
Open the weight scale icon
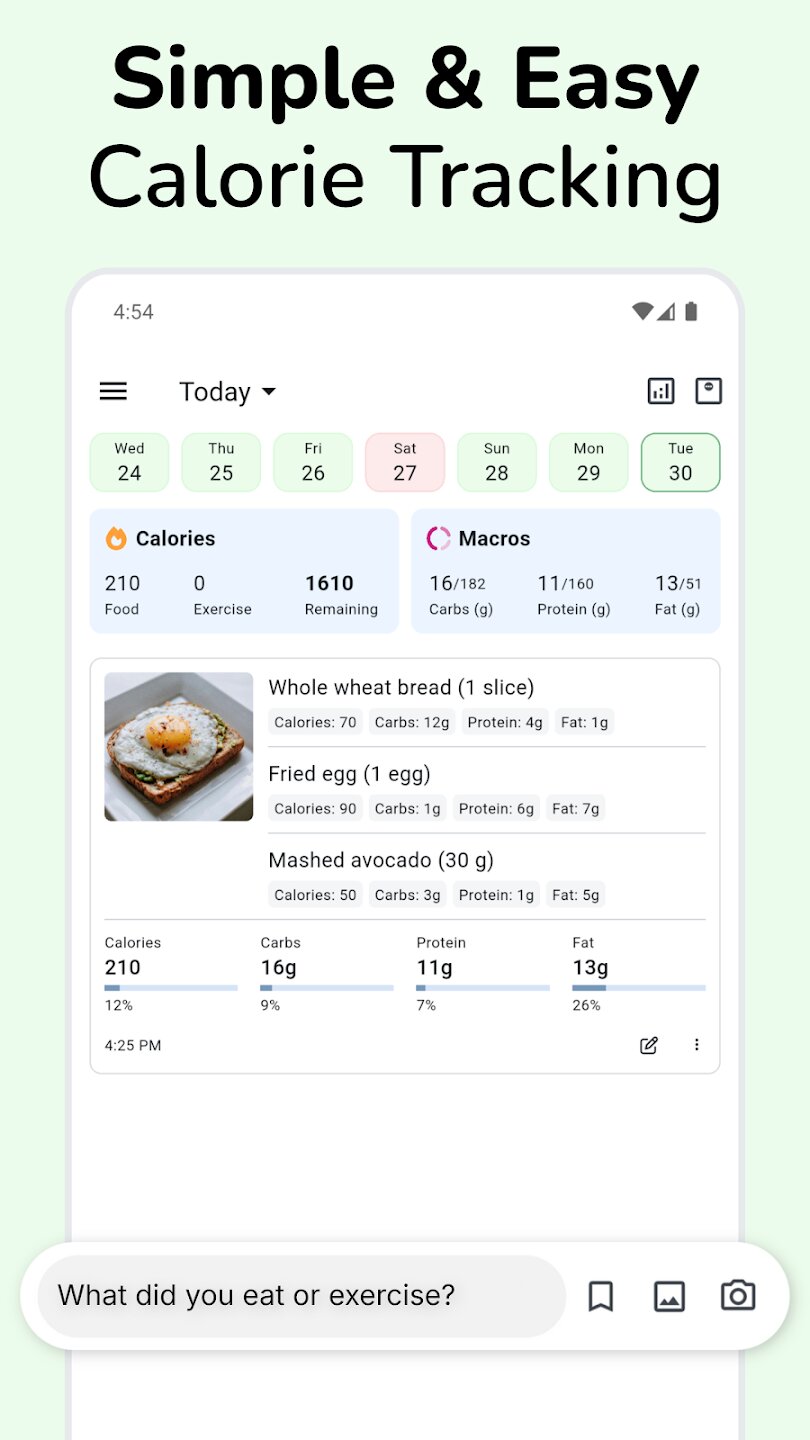[x=708, y=391]
